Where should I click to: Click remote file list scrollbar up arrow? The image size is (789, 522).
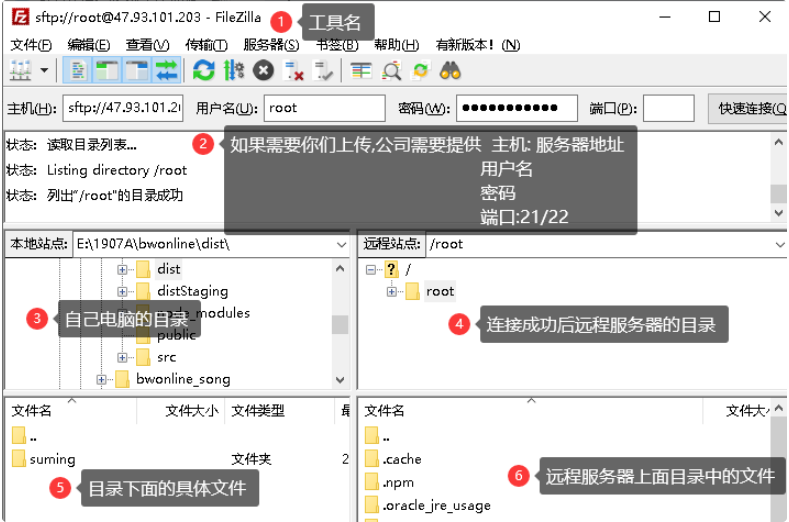779,408
